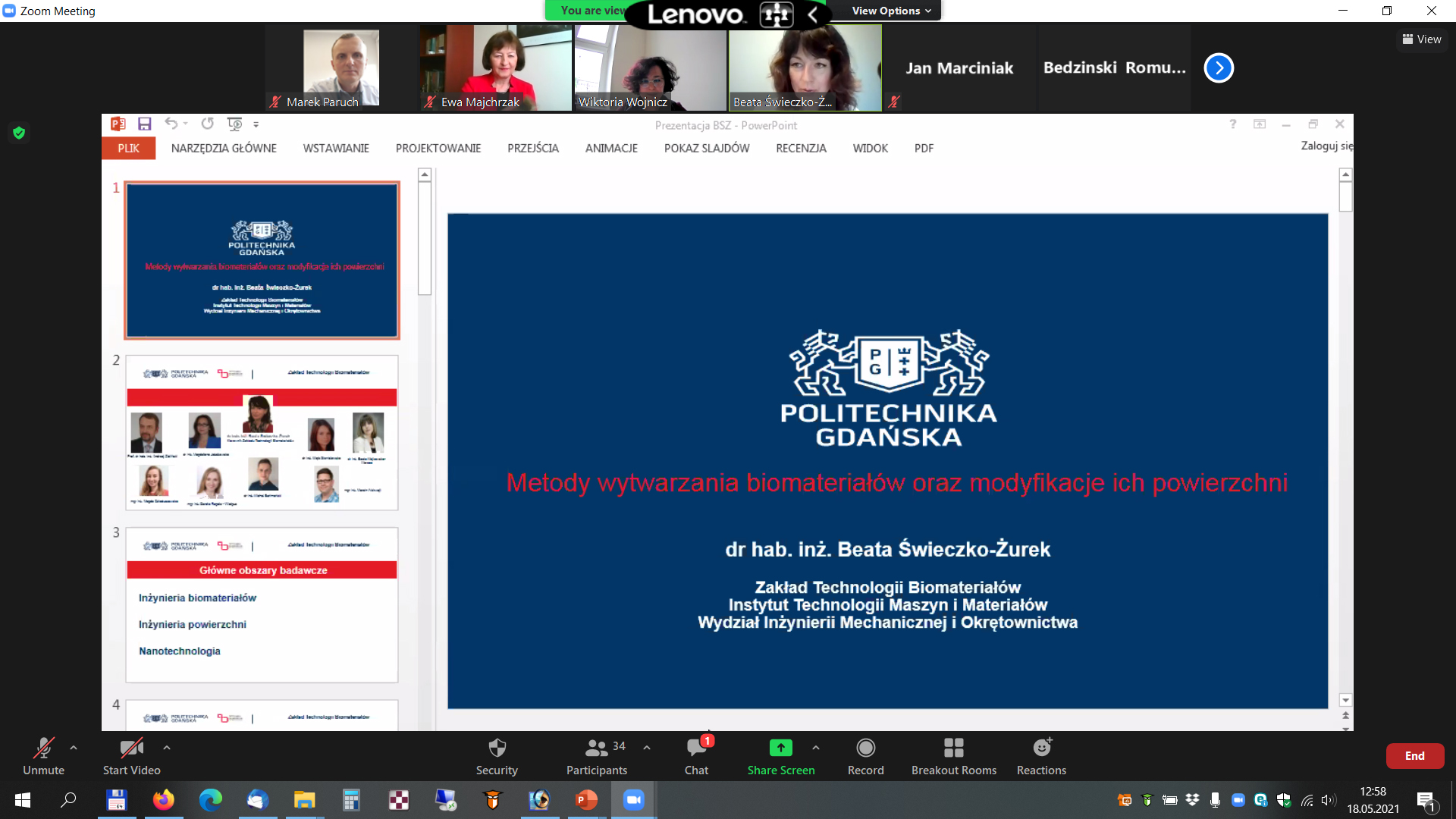Click slide panel scroll up arrow
The image size is (1456, 819).
(425, 174)
